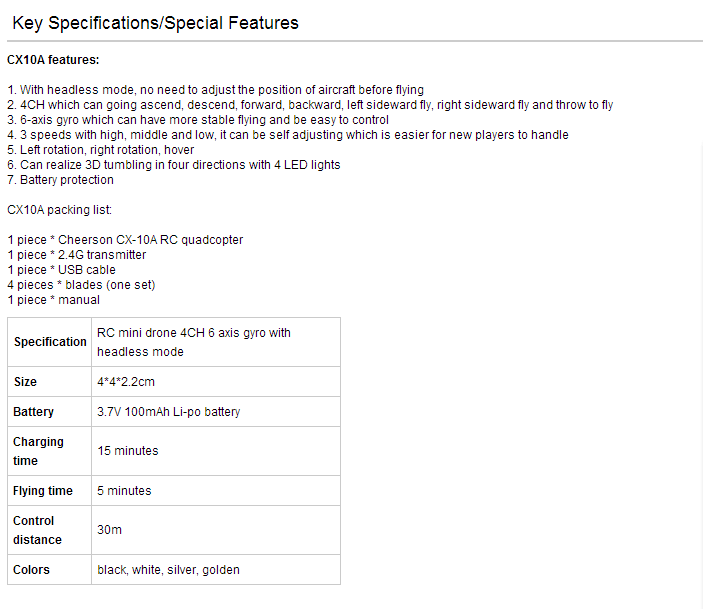703x609 pixels.
Task: Click the Key Specifications/Special Features heading
Action: (155, 23)
